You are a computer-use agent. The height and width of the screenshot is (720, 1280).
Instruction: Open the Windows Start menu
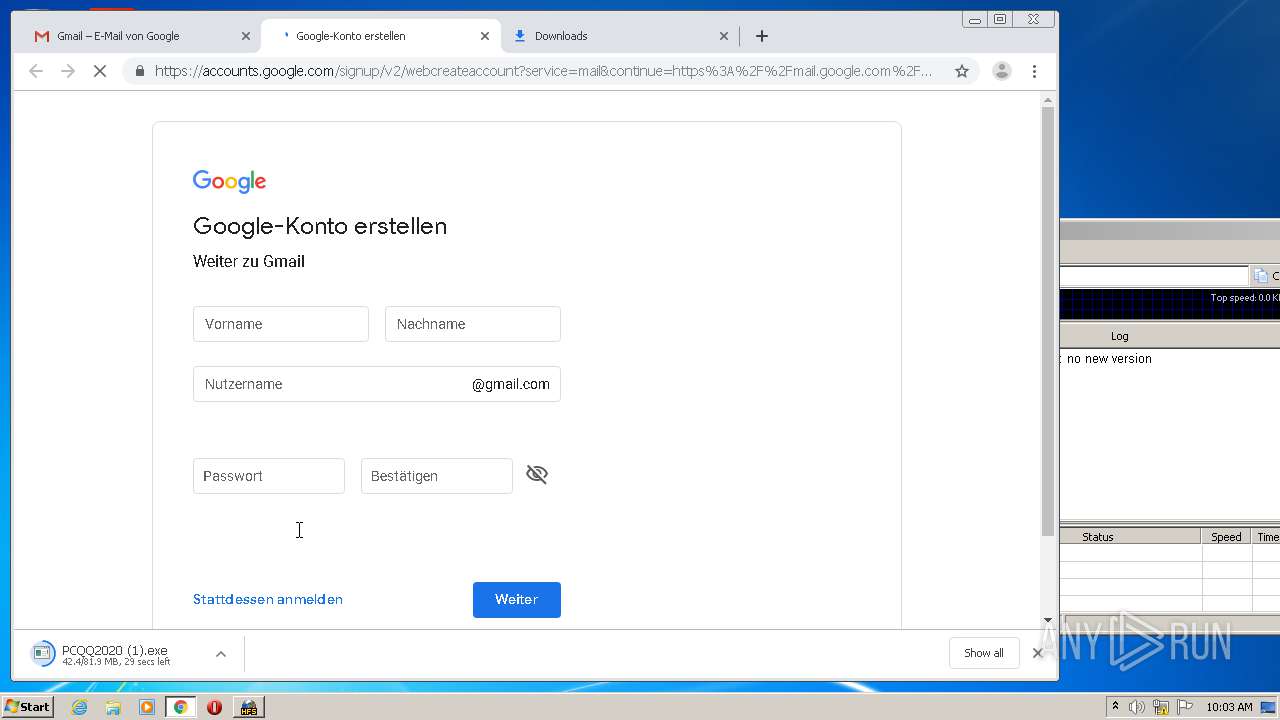click(x=27, y=707)
